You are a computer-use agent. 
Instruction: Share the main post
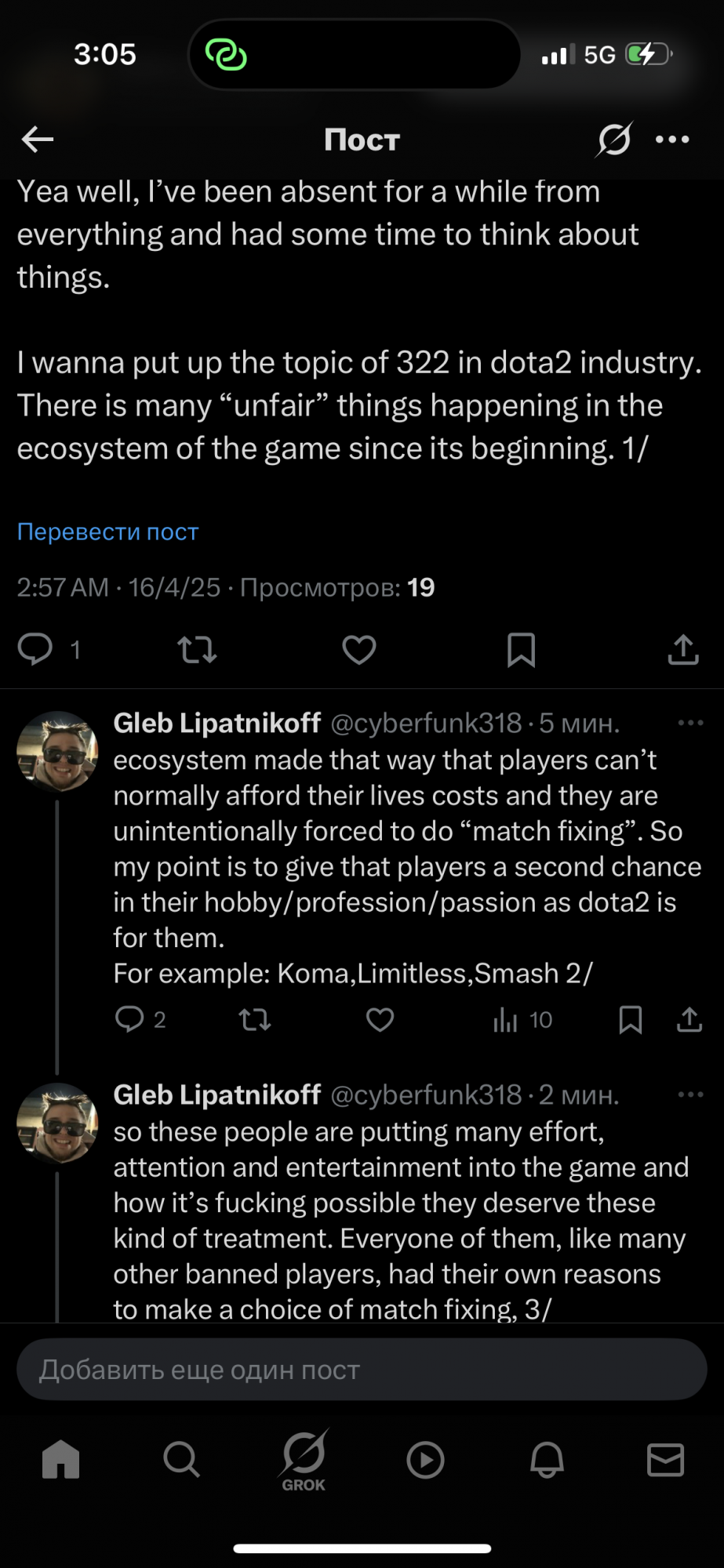[683, 649]
